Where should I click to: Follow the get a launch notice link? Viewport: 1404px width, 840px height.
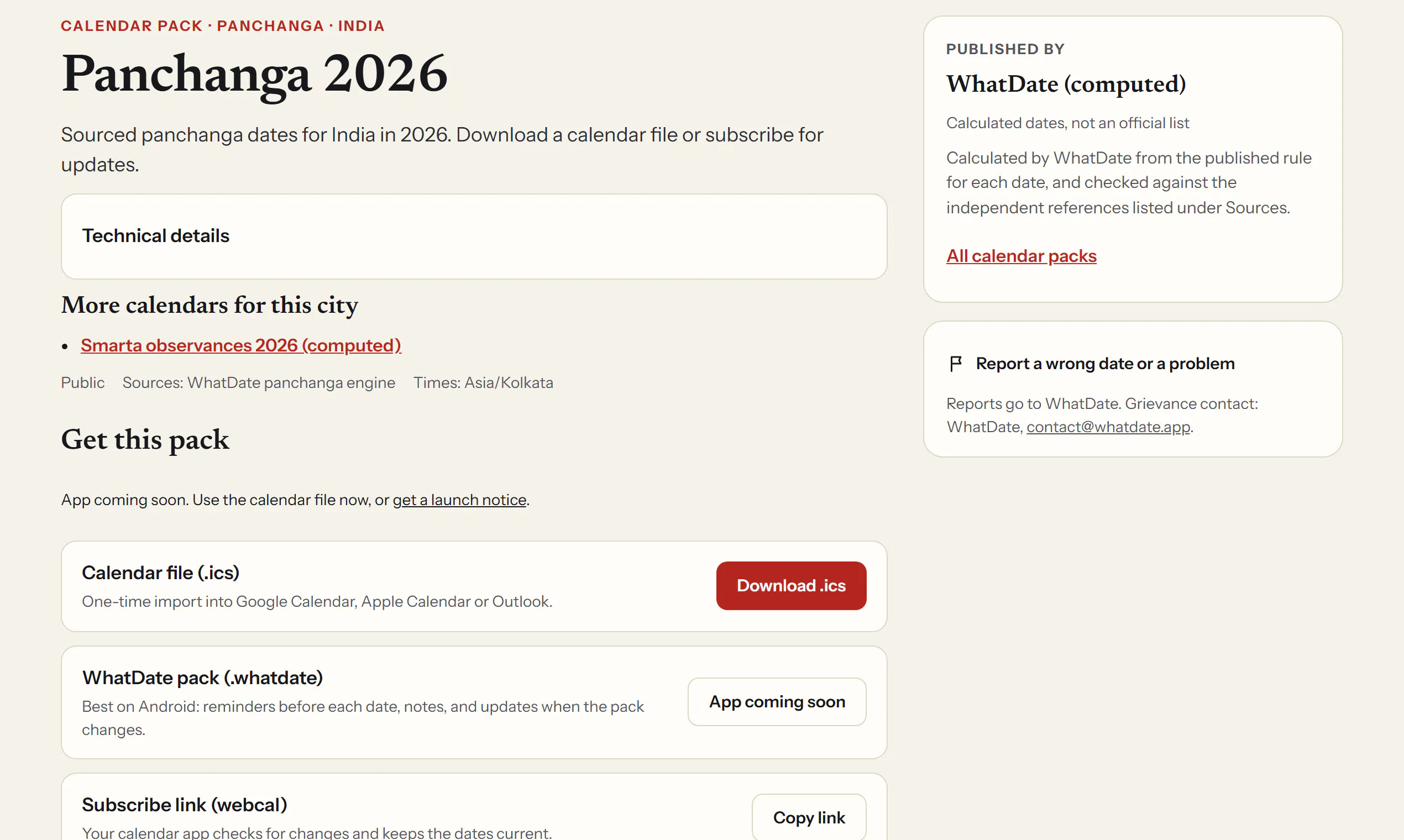click(x=459, y=500)
